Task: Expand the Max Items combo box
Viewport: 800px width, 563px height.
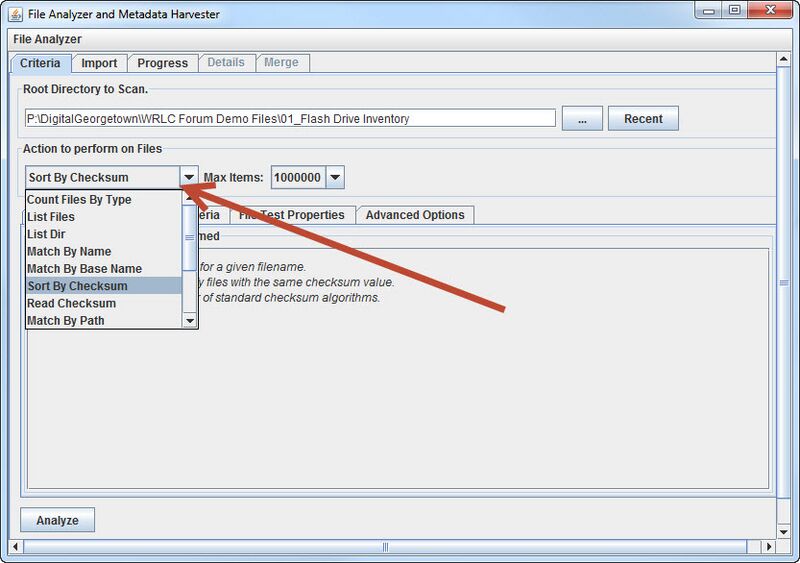Action: click(x=335, y=178)
